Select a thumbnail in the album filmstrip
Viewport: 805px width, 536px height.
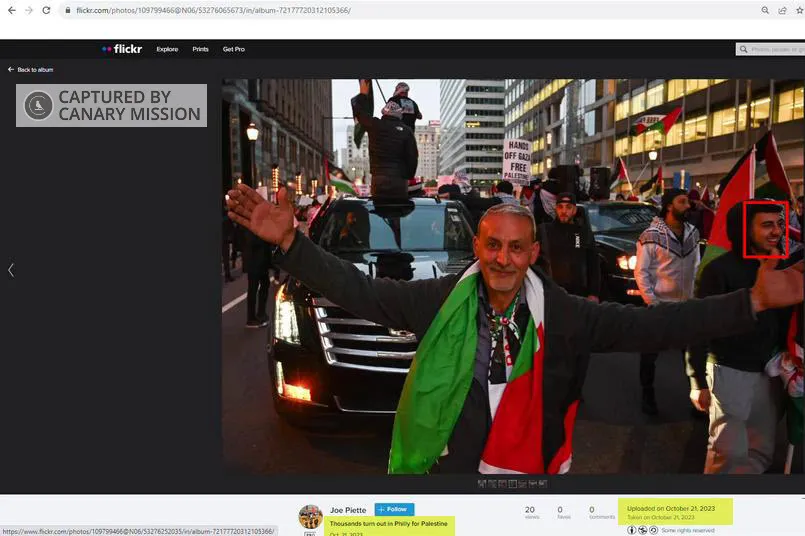pos(513,484)
